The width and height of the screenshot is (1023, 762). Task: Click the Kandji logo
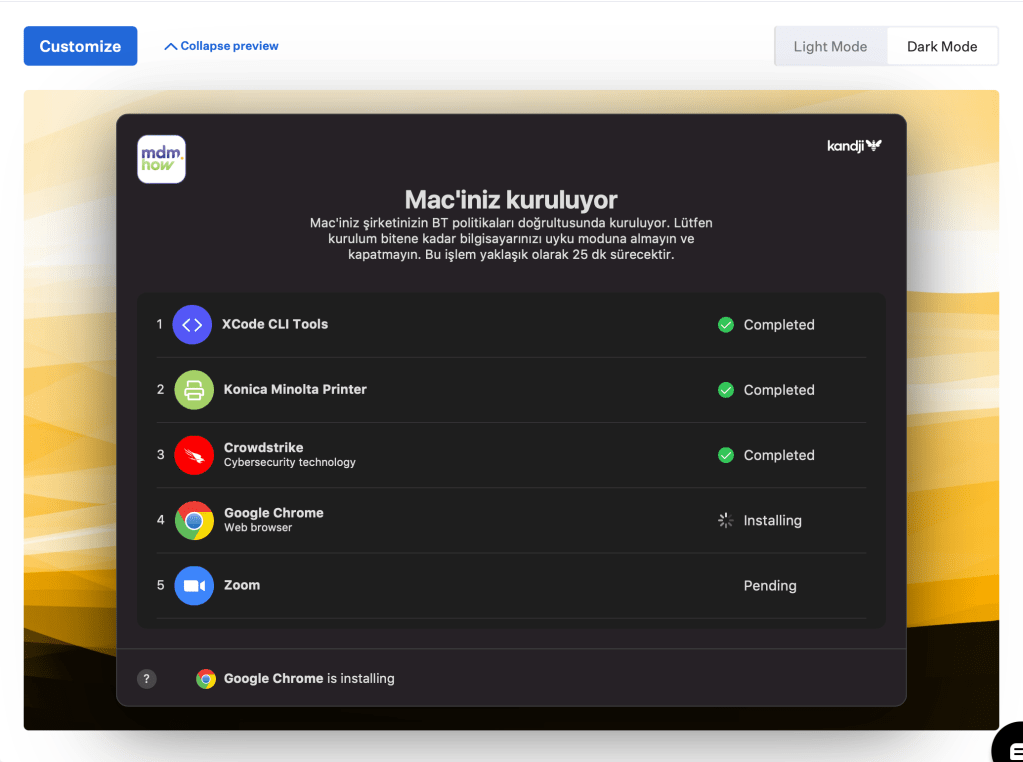click(x=854, y=146)
